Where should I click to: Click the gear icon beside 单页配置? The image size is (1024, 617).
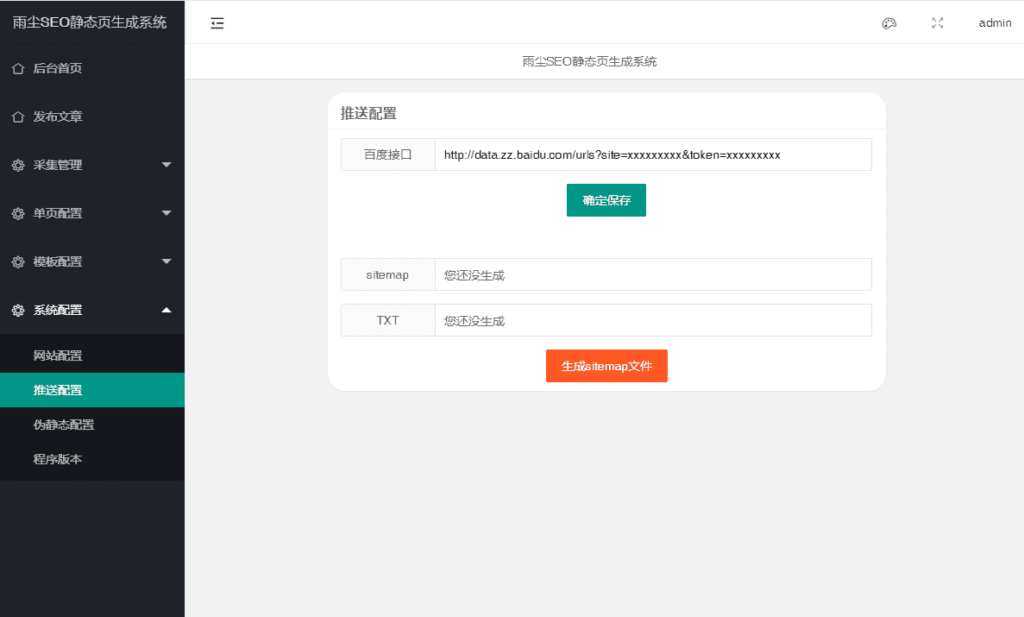[x=18, y=214]
